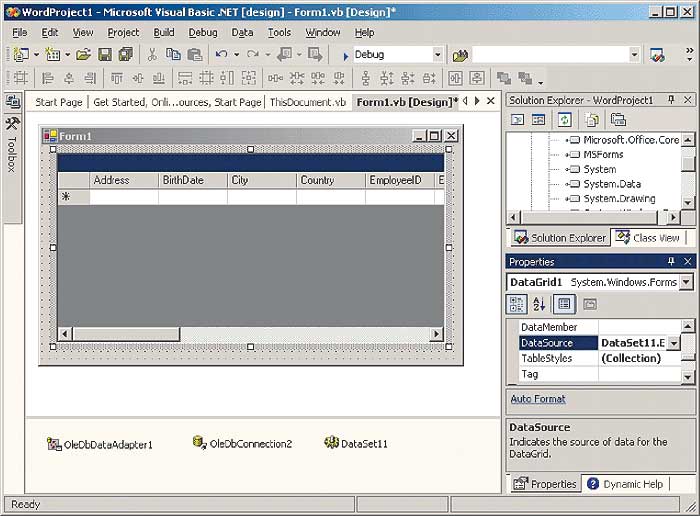This screenshot has height=516, width=700.
Task: Click the Navigate Backward icon
Action: (284, 54)
